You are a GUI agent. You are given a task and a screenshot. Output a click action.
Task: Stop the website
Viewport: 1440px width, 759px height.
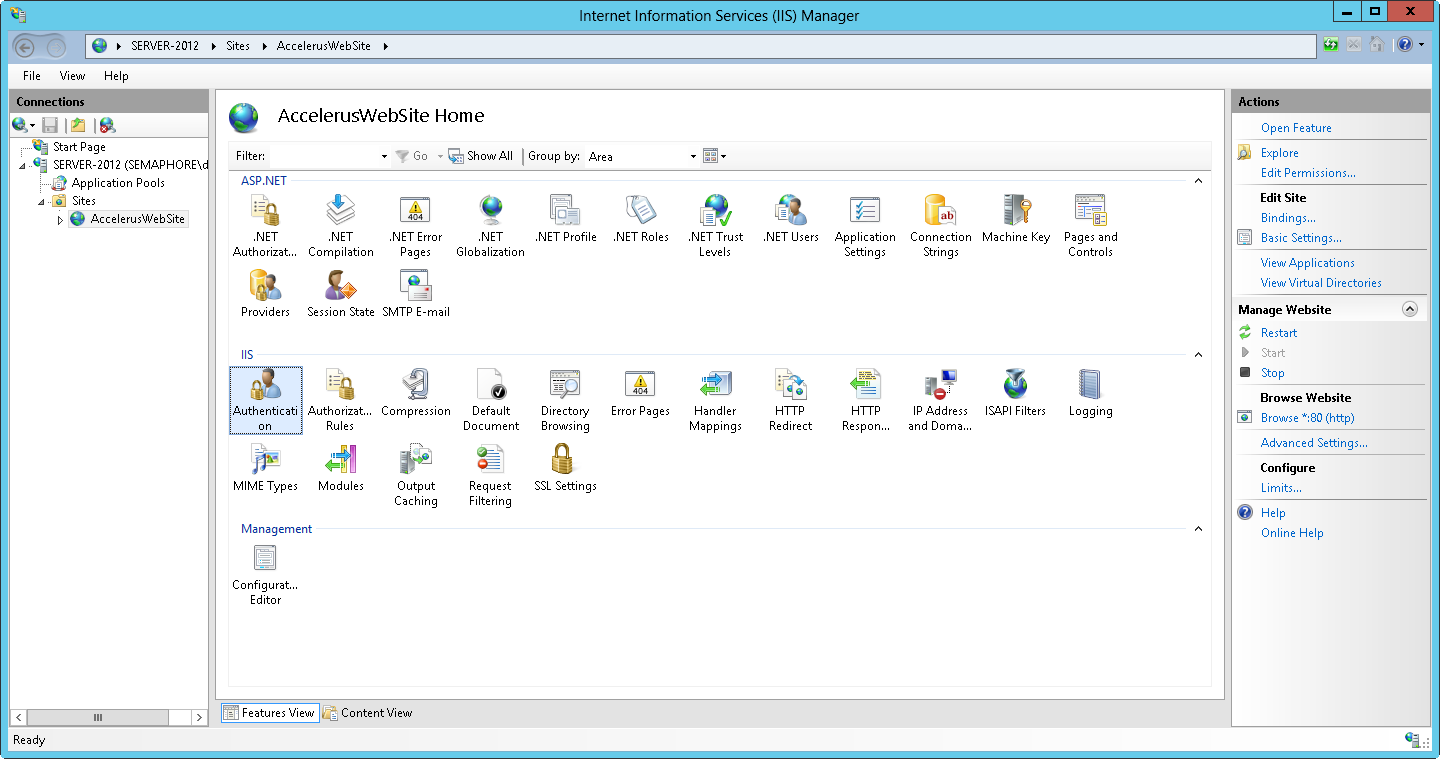[x=1272, y=373]
